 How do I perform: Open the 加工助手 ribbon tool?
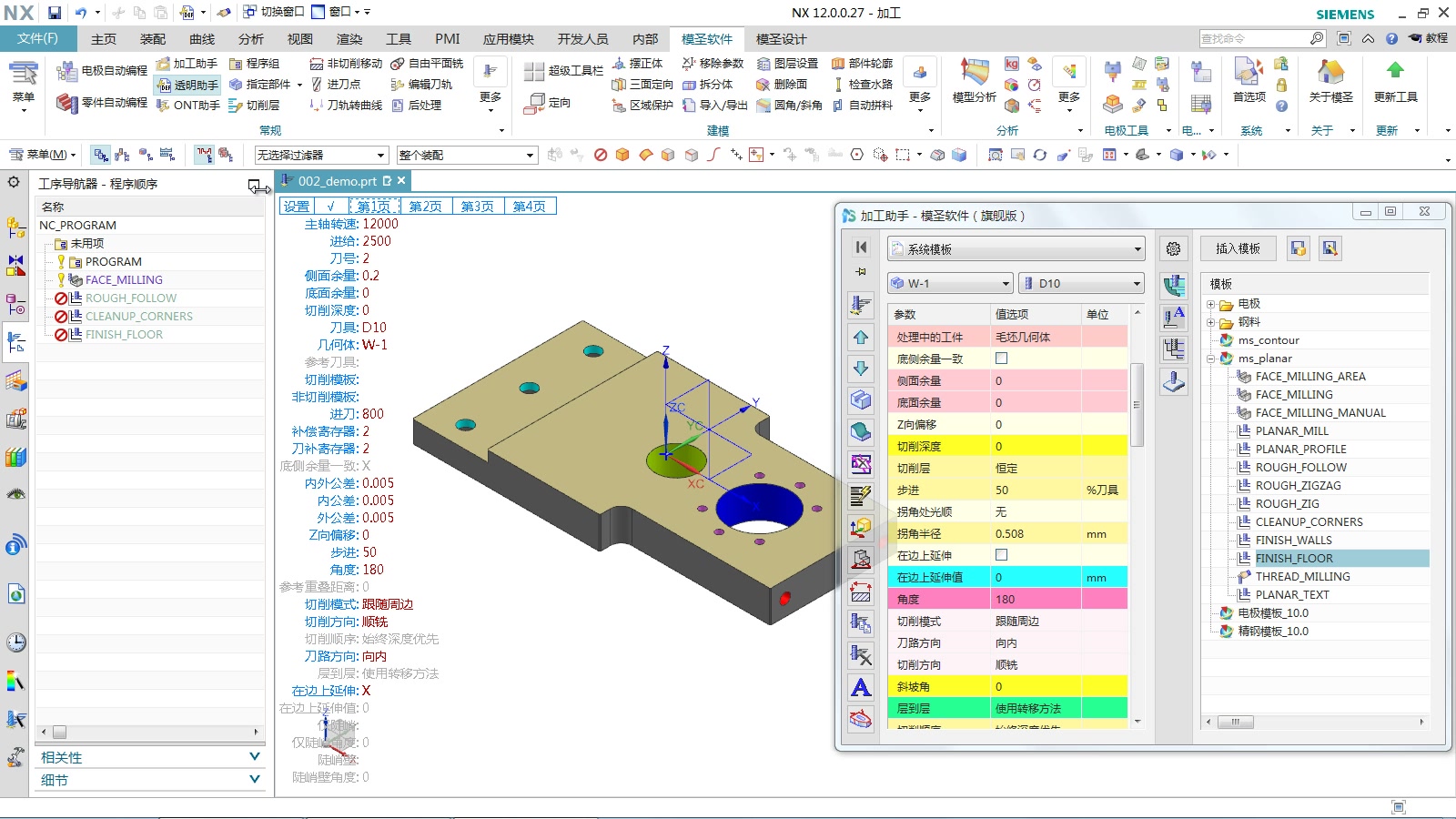[x=187, y=64]
